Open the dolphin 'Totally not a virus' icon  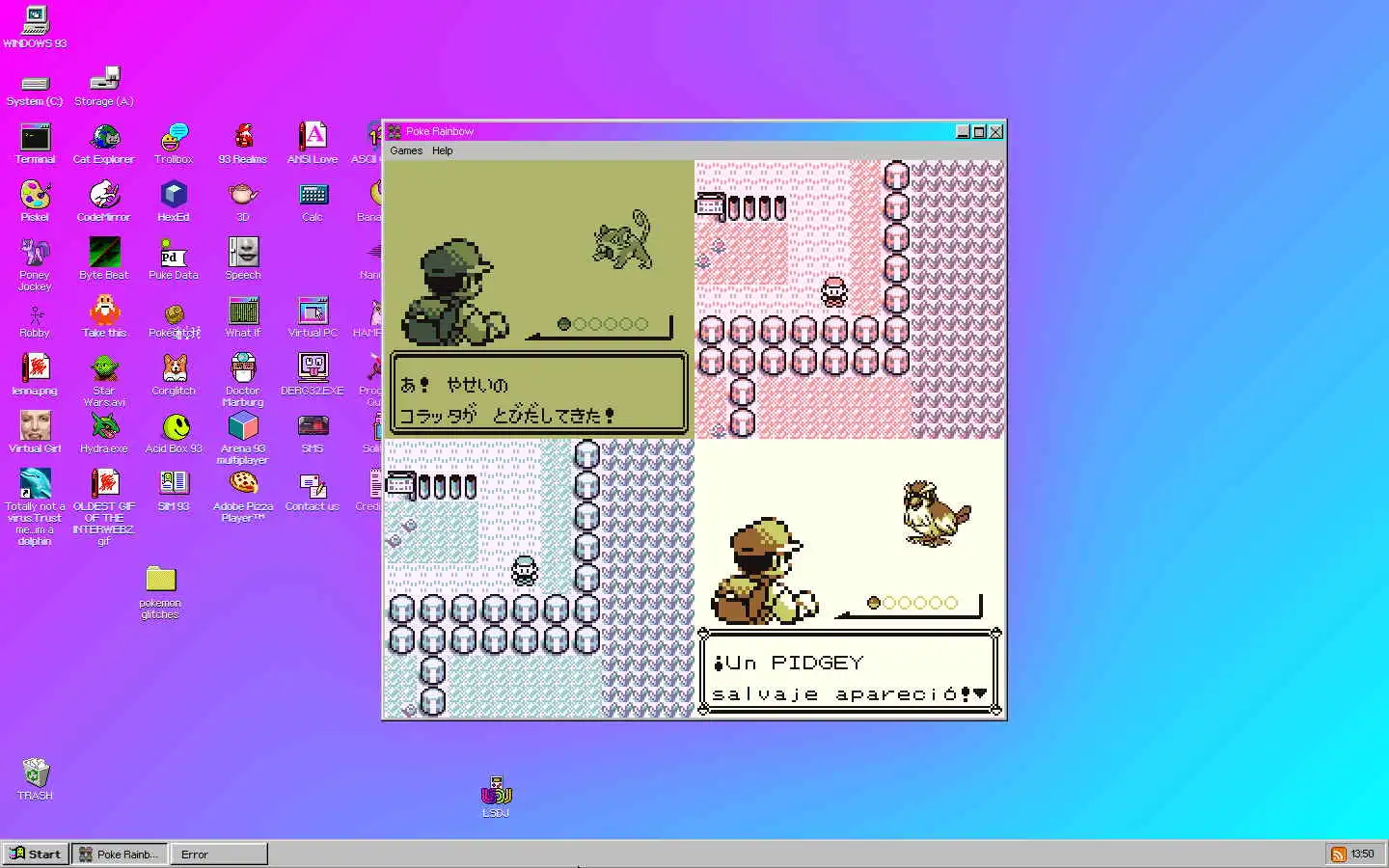35,507
